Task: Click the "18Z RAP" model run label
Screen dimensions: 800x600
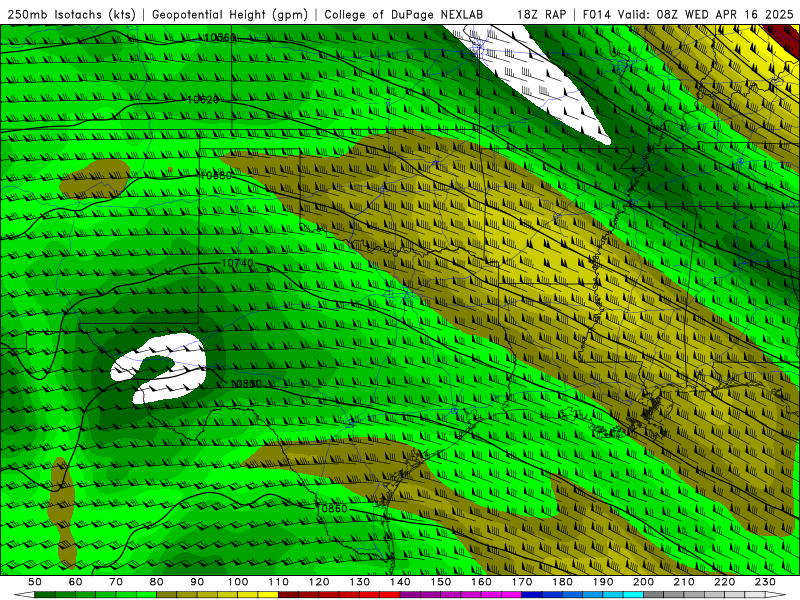Action: coord(541,14)
